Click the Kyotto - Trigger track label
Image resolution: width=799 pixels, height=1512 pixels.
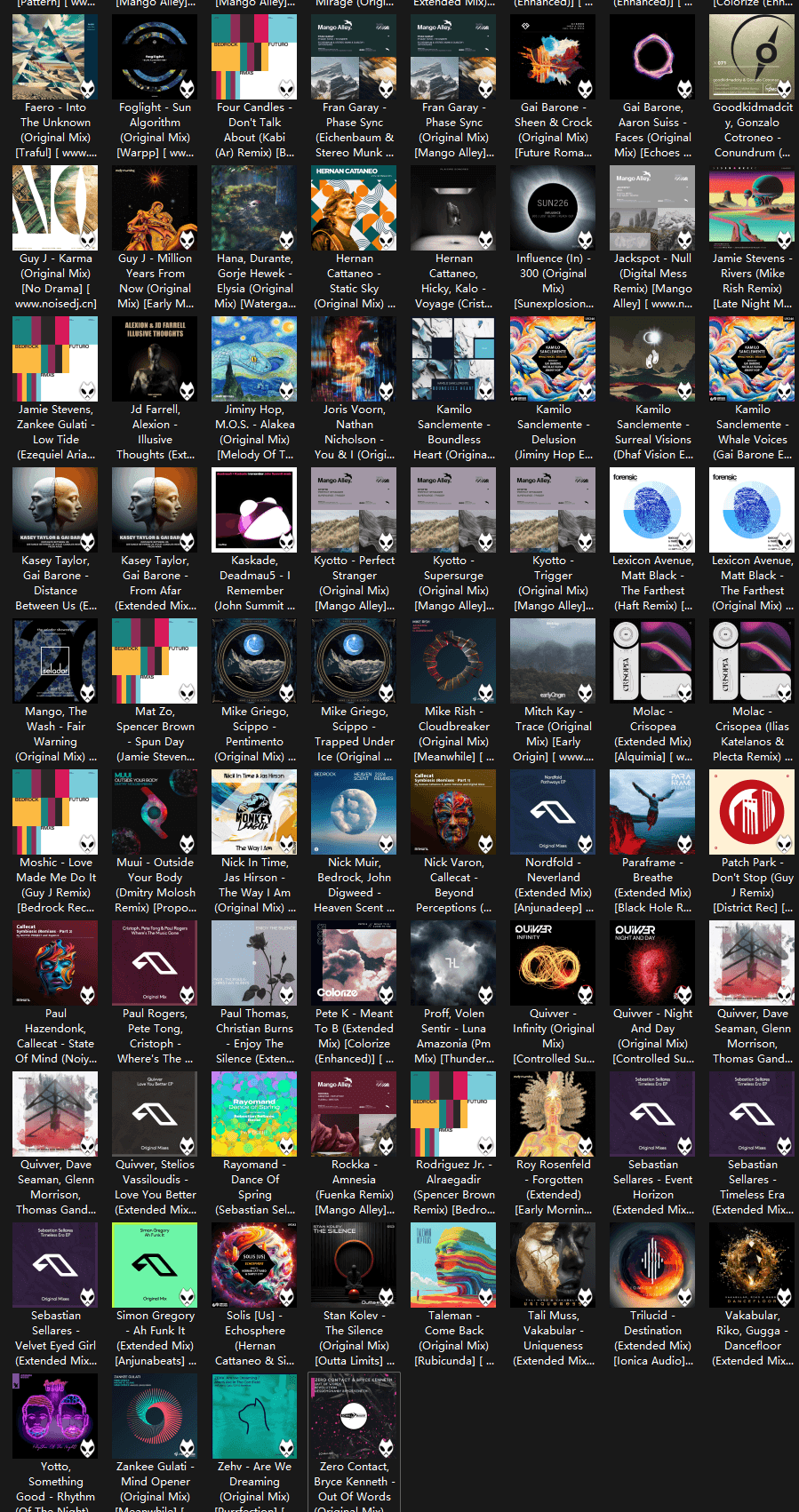coord(553,583)
